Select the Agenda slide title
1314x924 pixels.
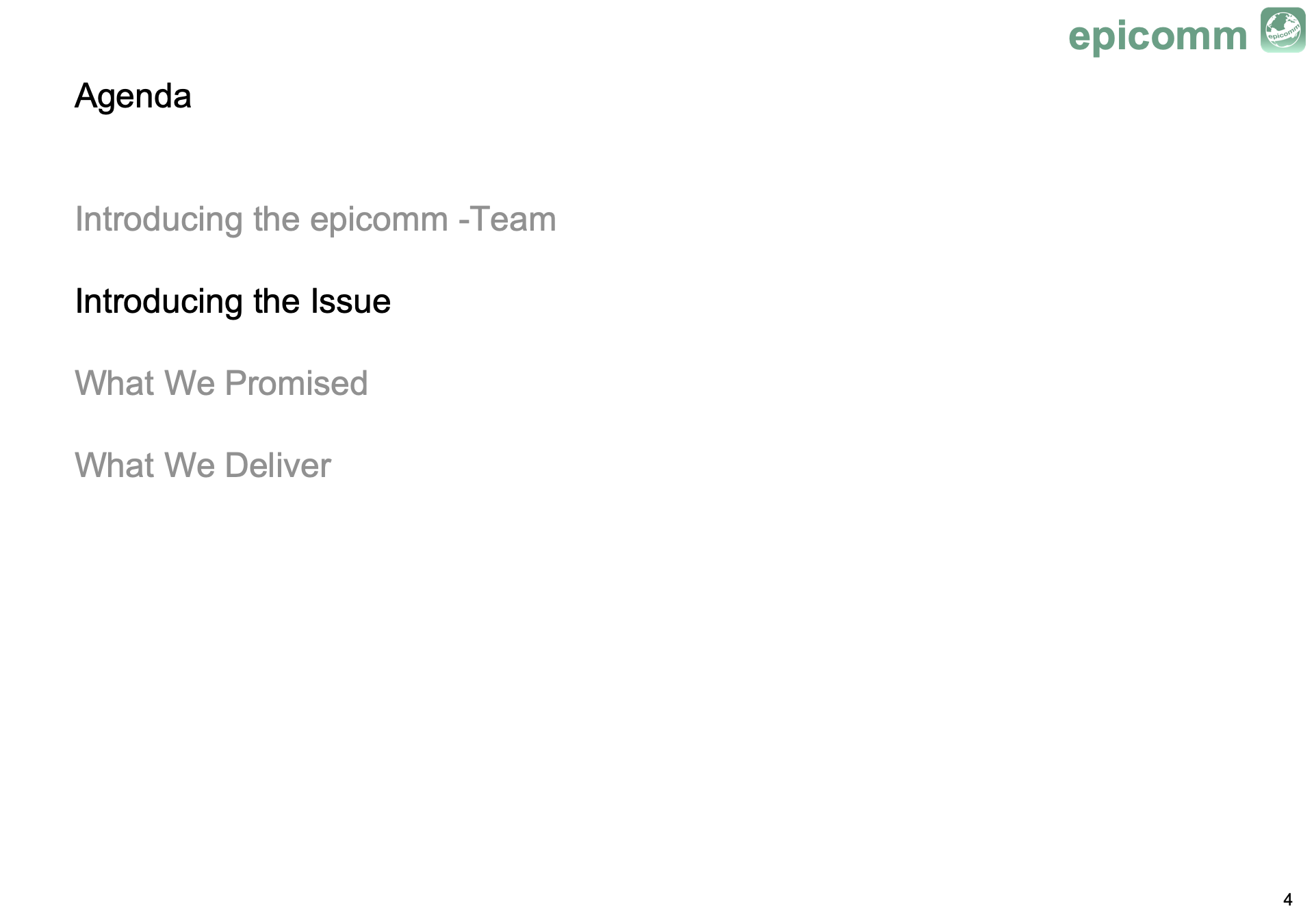133,97
